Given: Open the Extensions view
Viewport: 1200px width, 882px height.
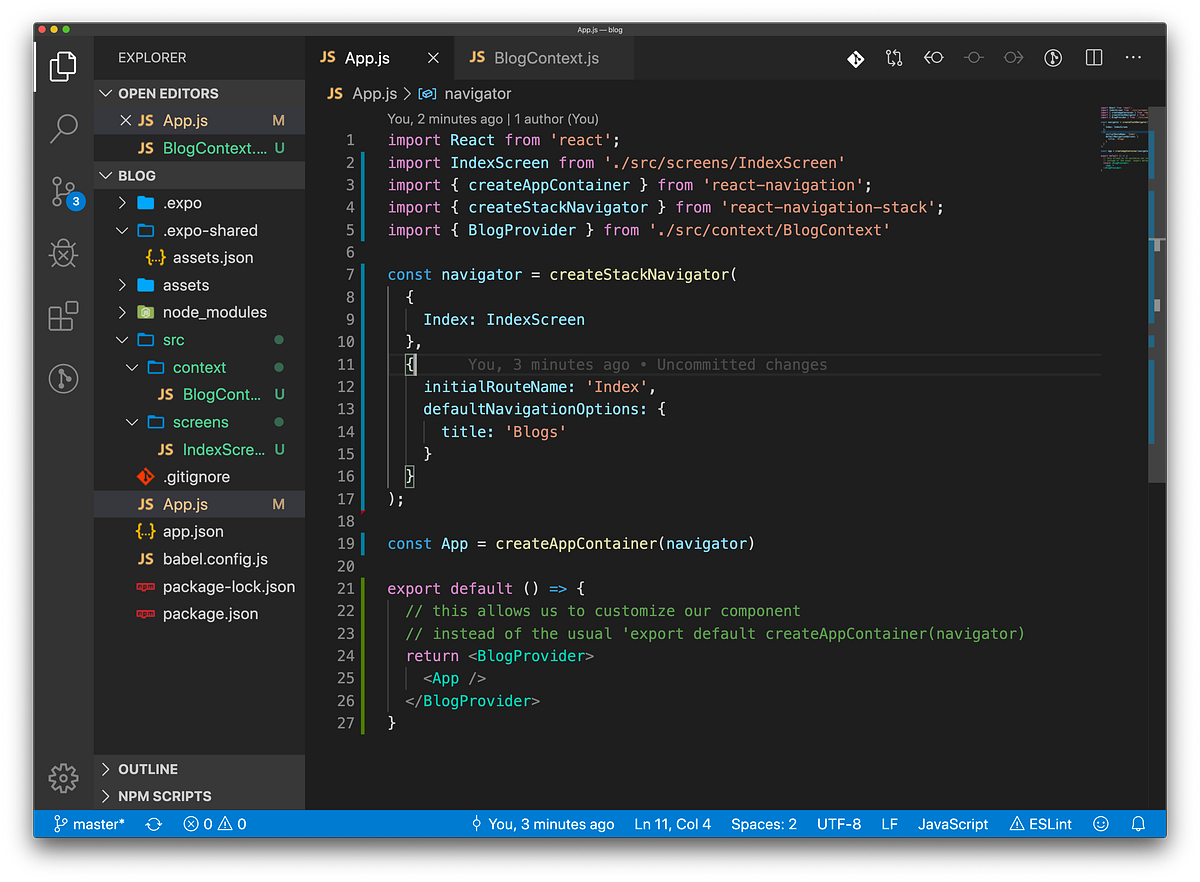Looking at the screenshot, I should click(x=64, y=316).
